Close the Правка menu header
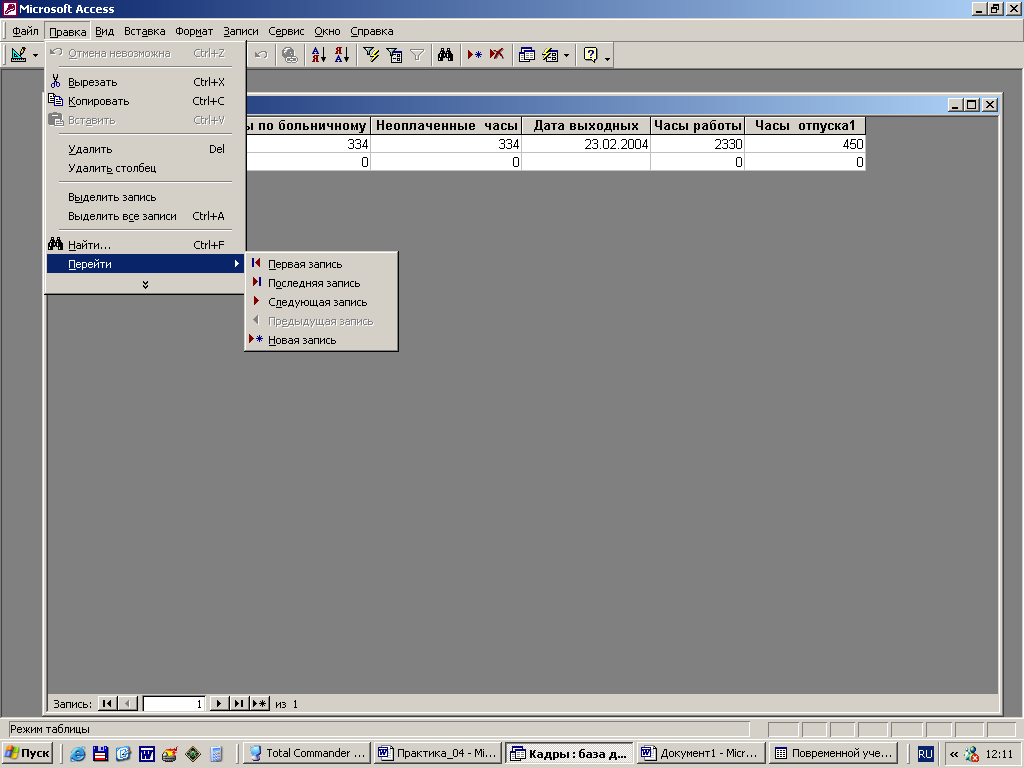The height and width of the screenshot is (768, 1024). 67,31
